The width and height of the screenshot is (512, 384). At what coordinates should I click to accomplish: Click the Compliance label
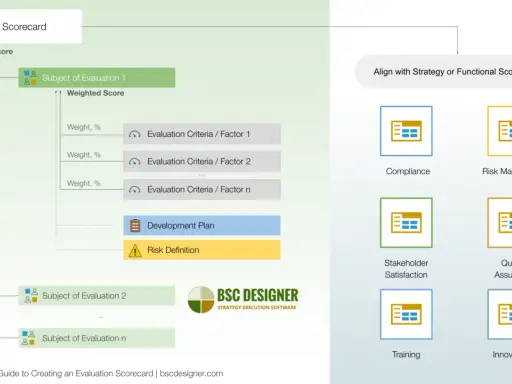pyautogui.click(x=408, y=171)
